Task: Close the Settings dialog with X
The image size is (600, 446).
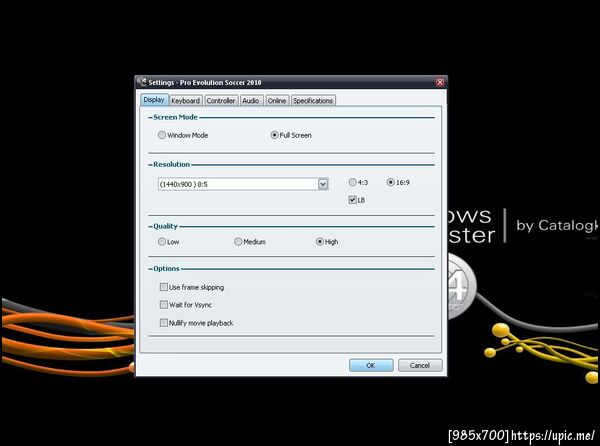Action: tap(440, 82)
